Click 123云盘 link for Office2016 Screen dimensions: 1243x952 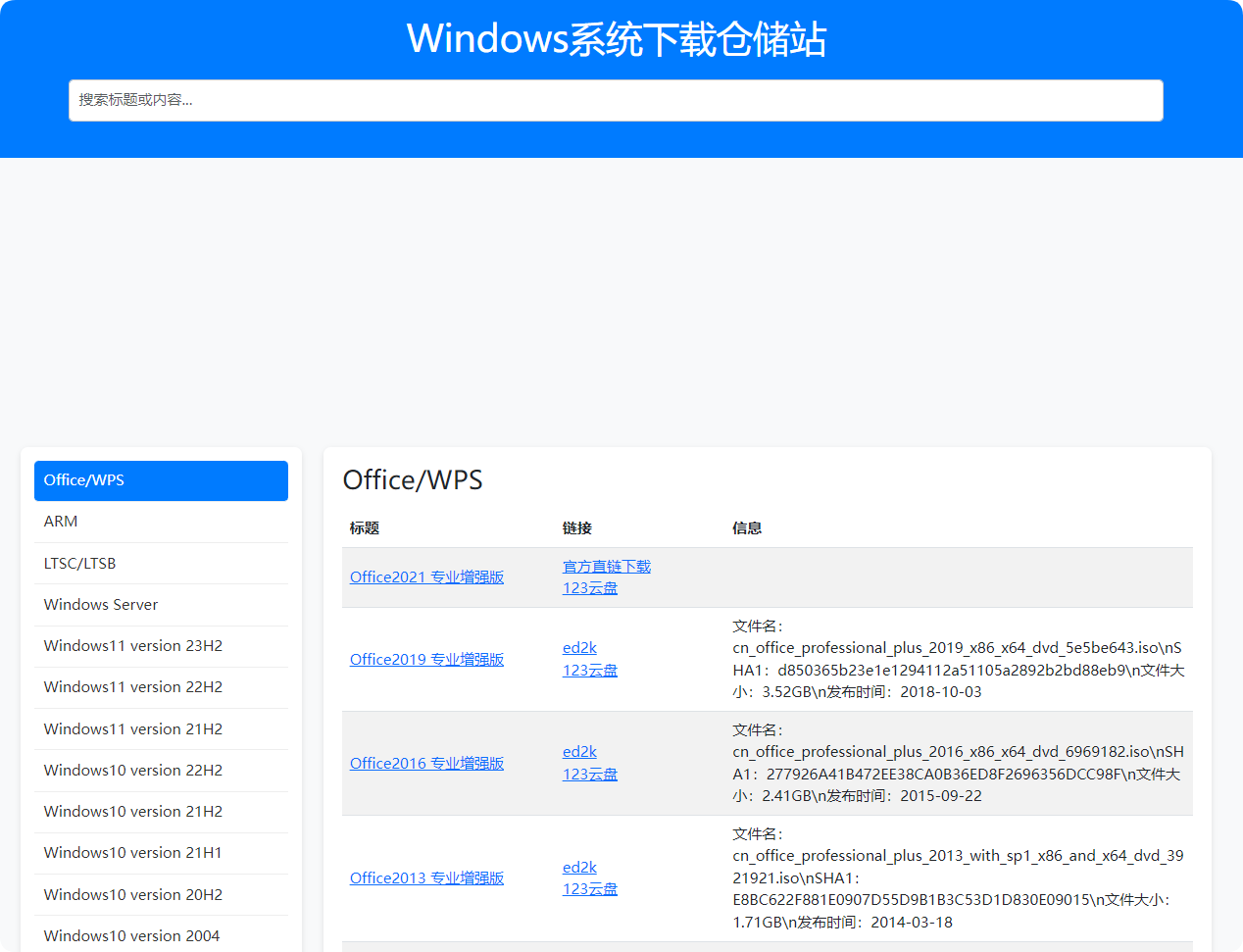[x=590, y=775]
